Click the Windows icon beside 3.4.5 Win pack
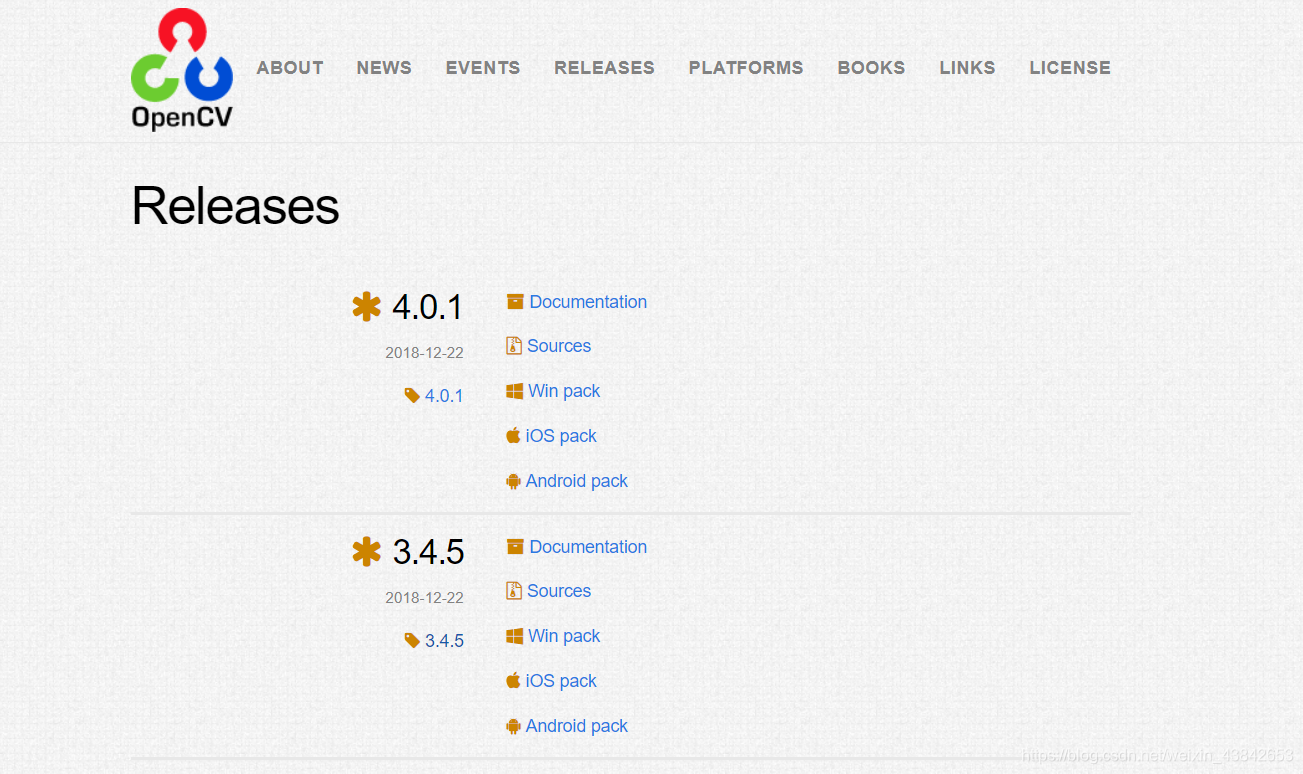 pos(515,636)
